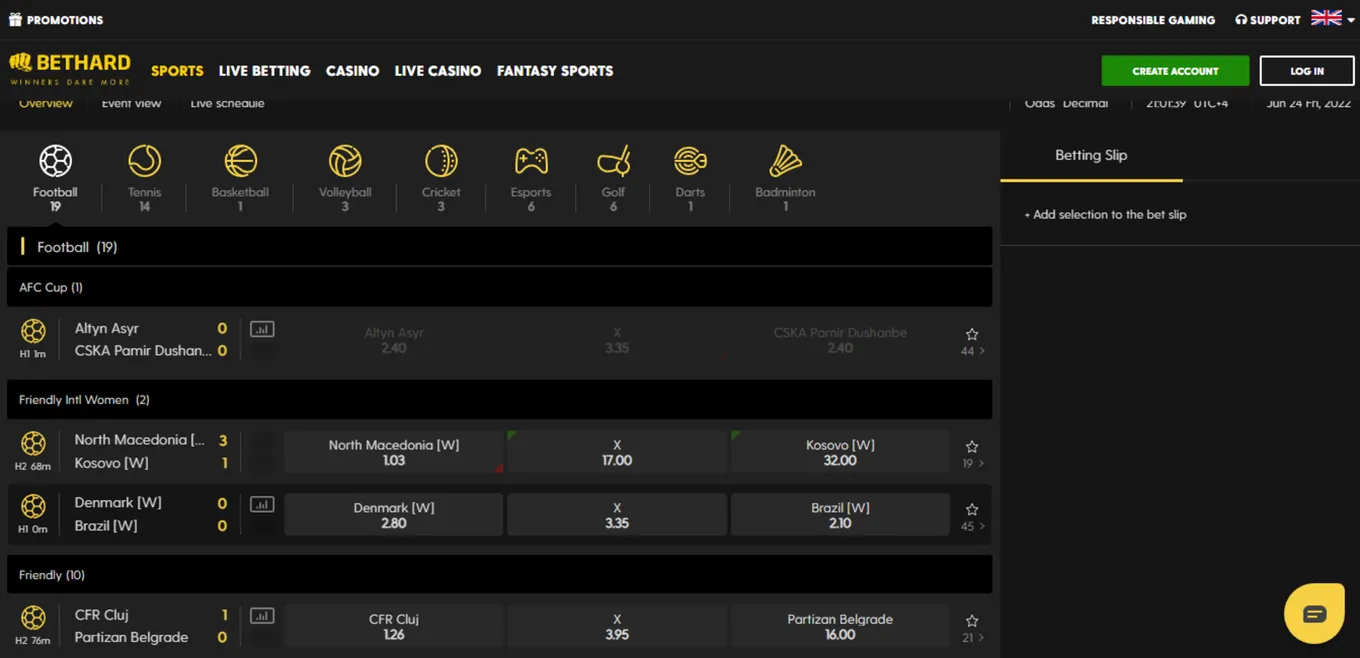1360x658 pixels.
Task: Select the Betting Slip tab
Action: point(1091,156)
